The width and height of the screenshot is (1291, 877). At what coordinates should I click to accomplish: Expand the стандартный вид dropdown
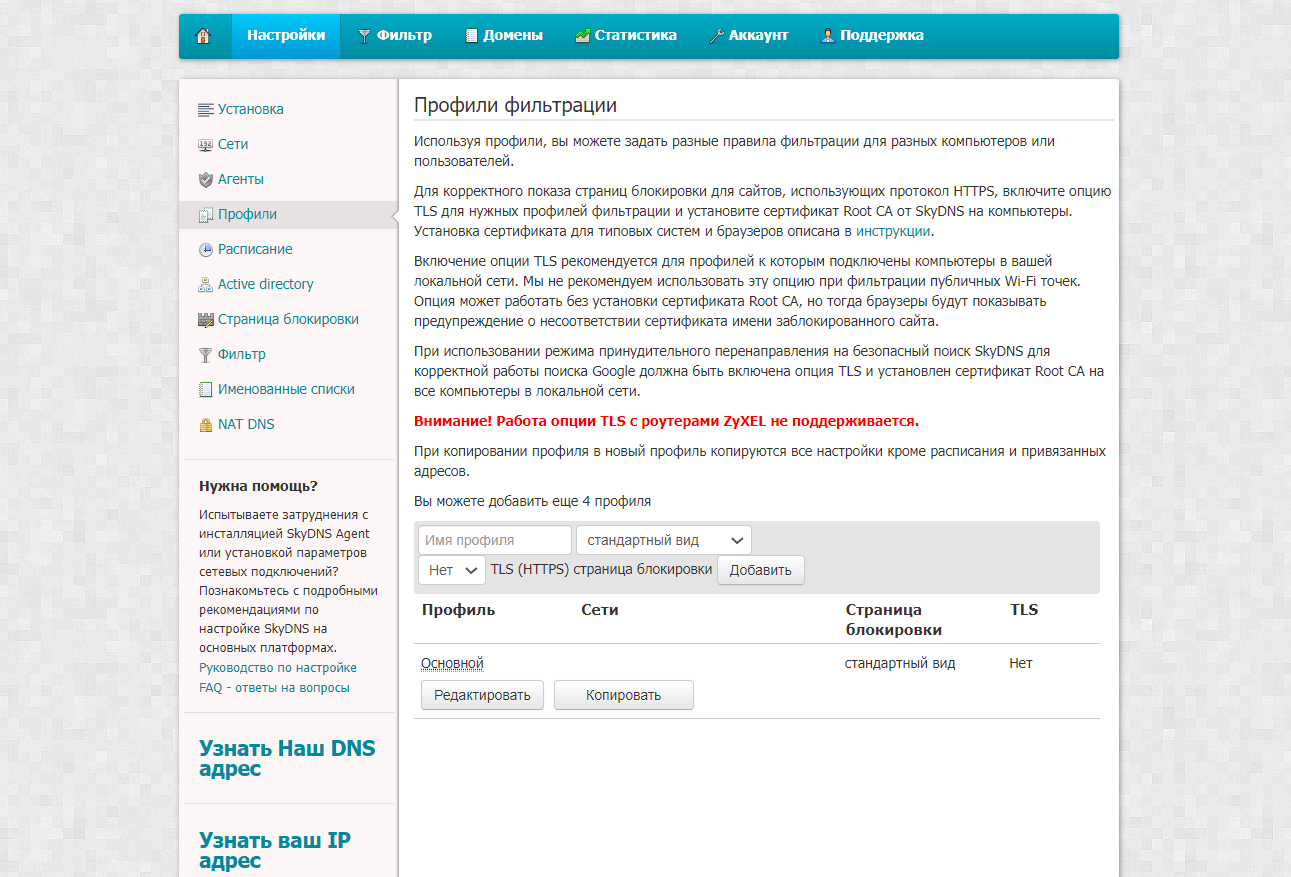tap(664, 540)
